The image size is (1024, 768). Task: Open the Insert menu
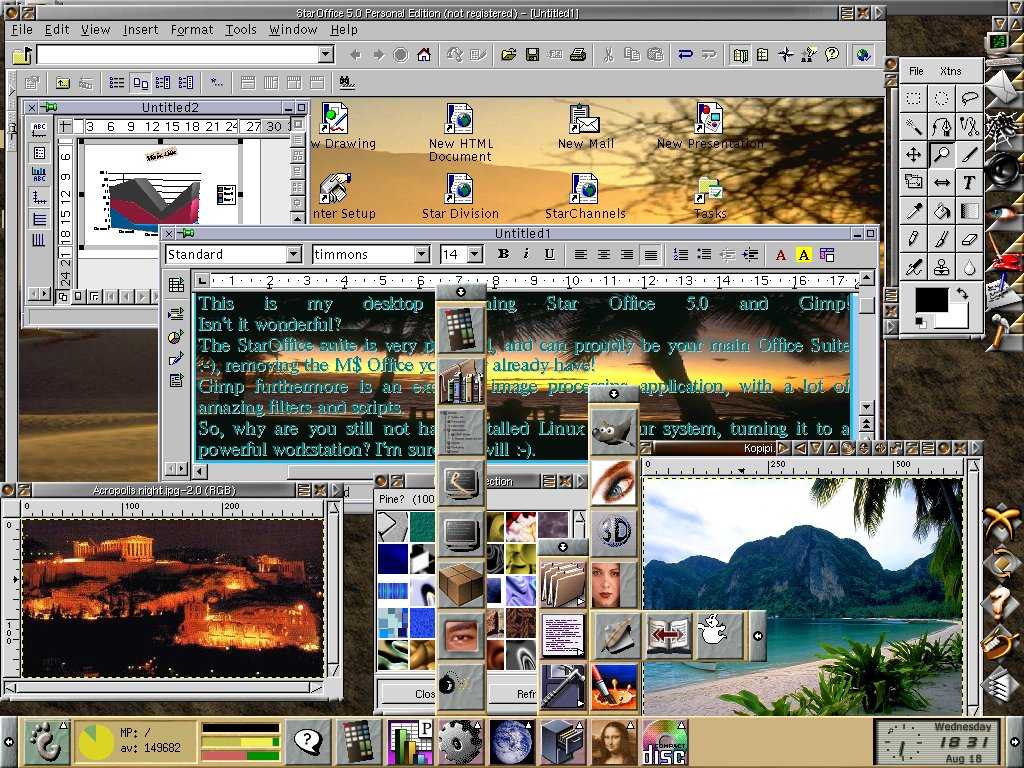coord(140,30)
